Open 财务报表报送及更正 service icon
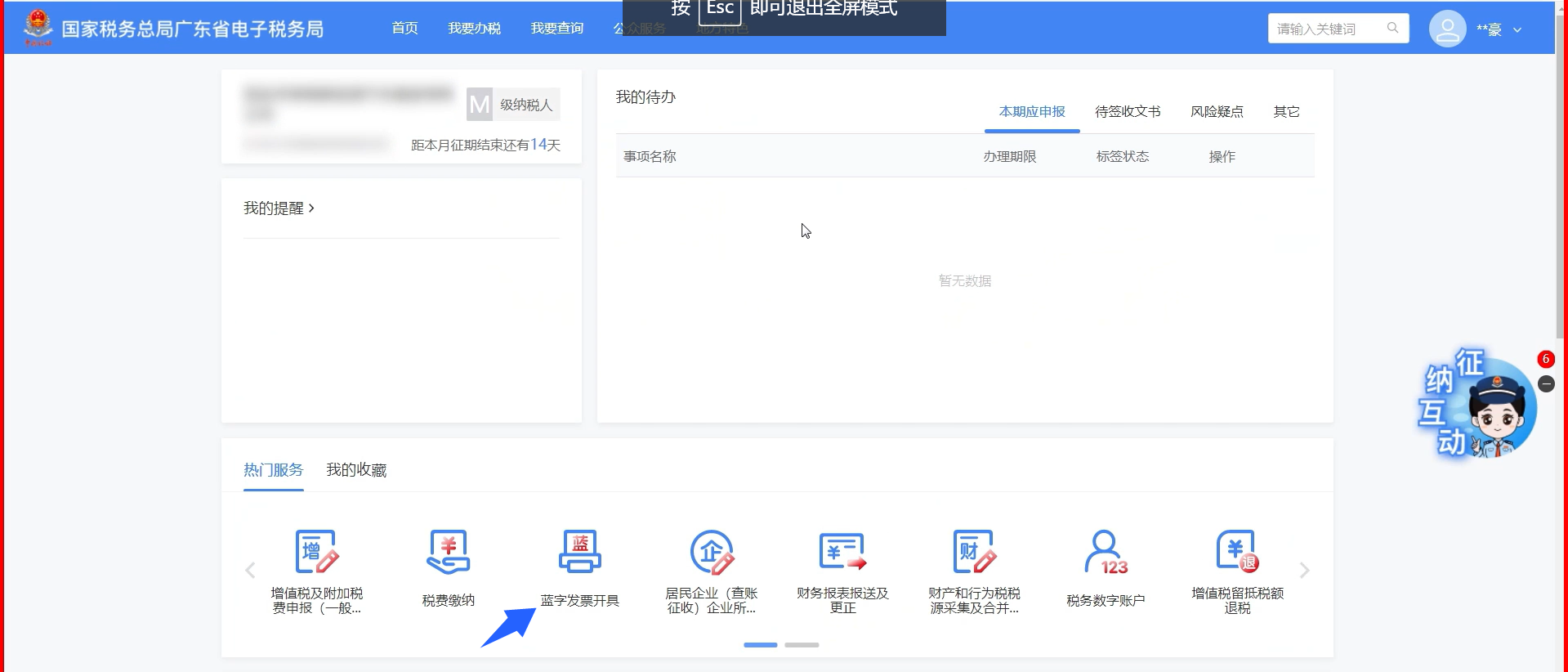This screenshot has width=1568, height=672. coord(843,552)
